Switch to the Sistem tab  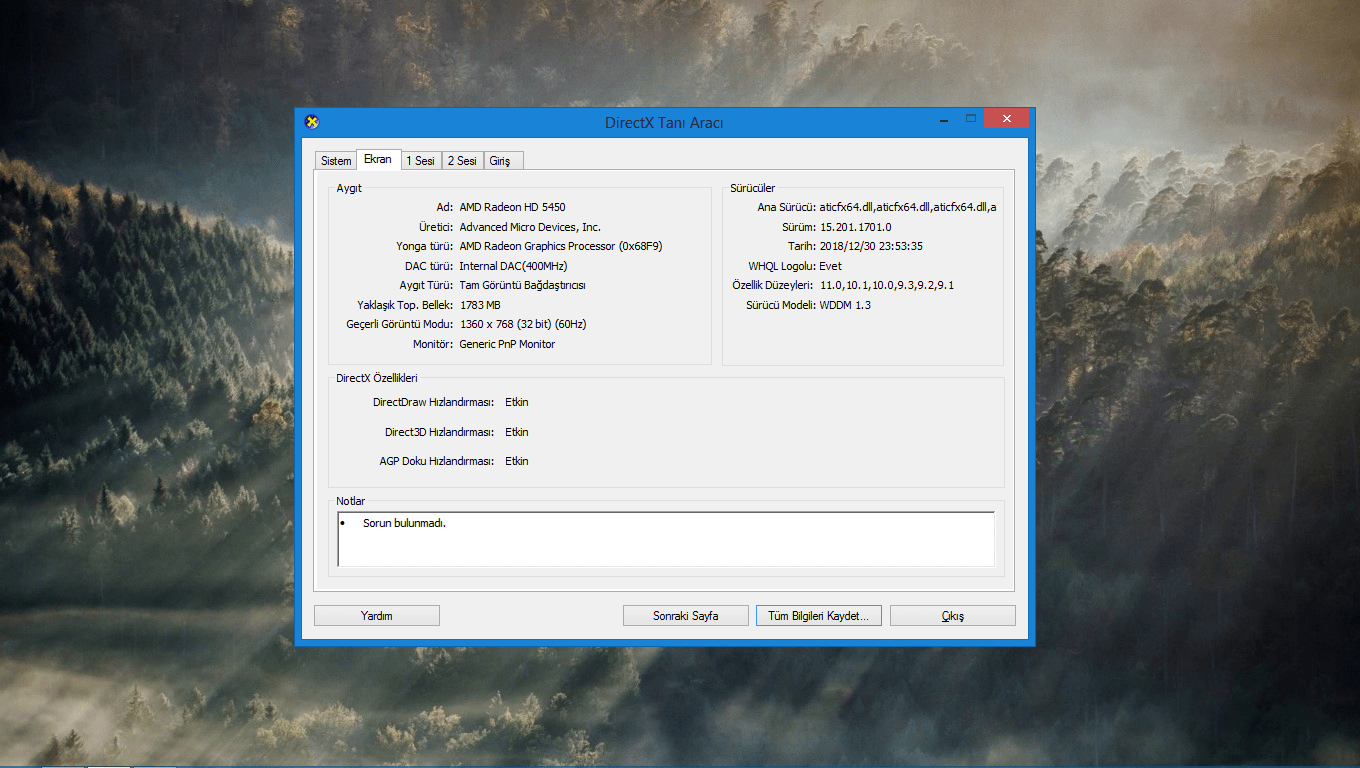336,161
